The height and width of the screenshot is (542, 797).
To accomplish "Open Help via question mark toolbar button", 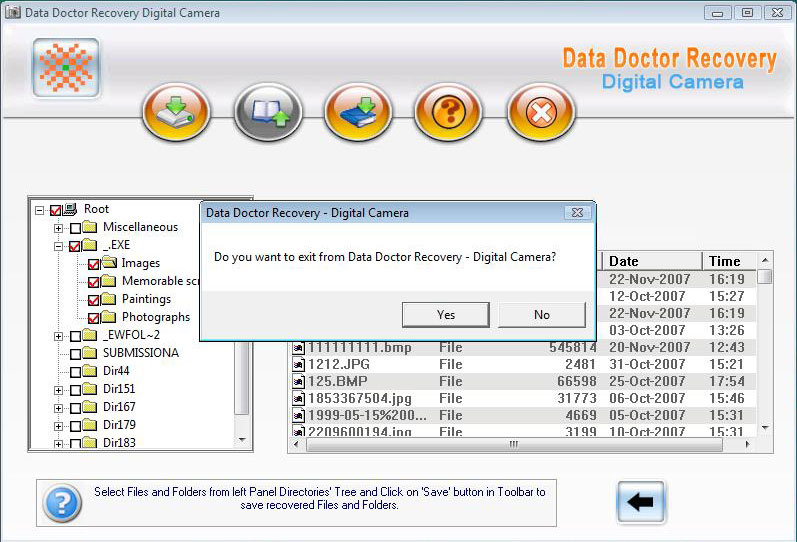I will (x=448, y=112).
